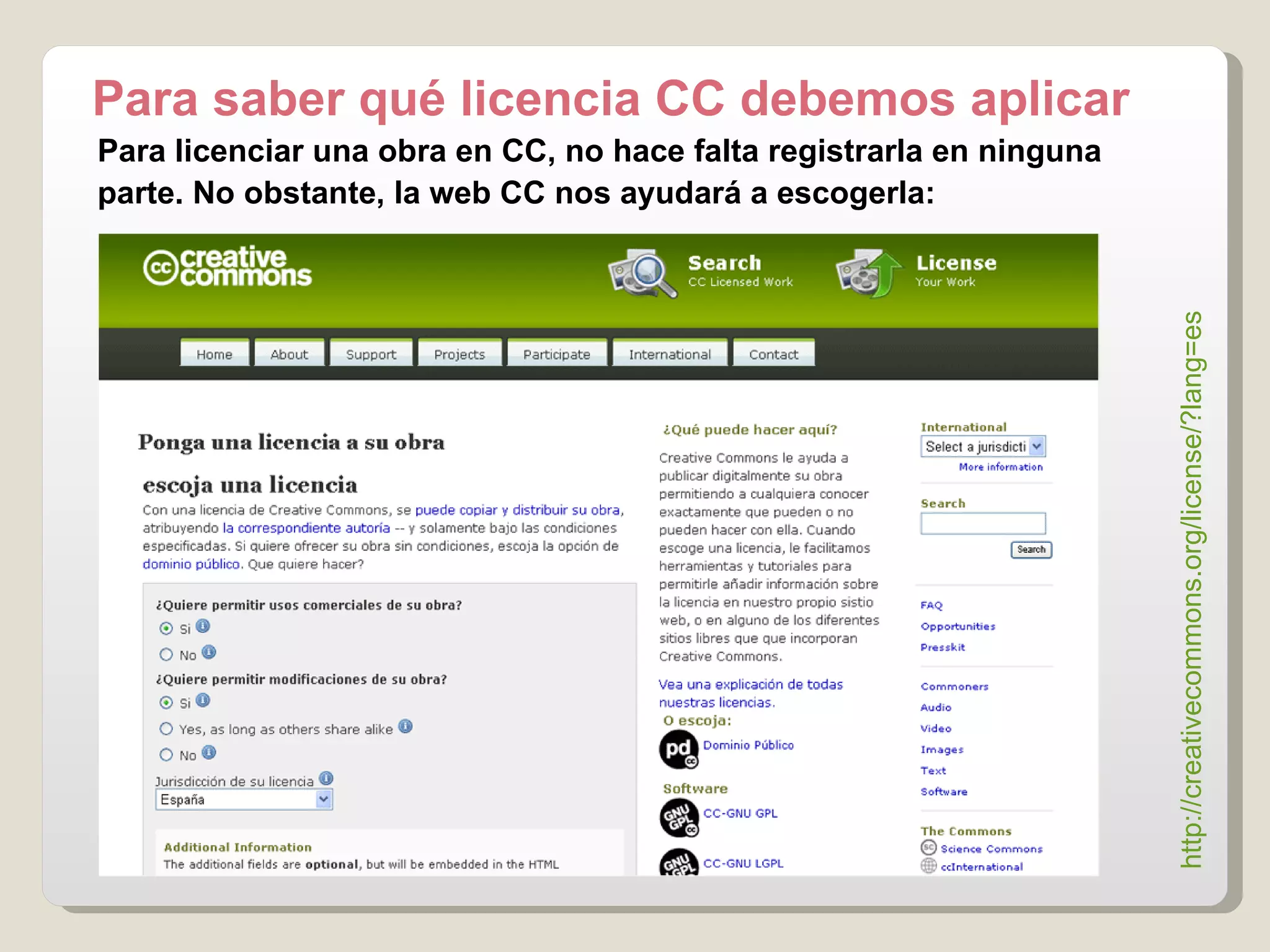Open the Software sidebar link
1270x952 pixels.
[944, 791]
